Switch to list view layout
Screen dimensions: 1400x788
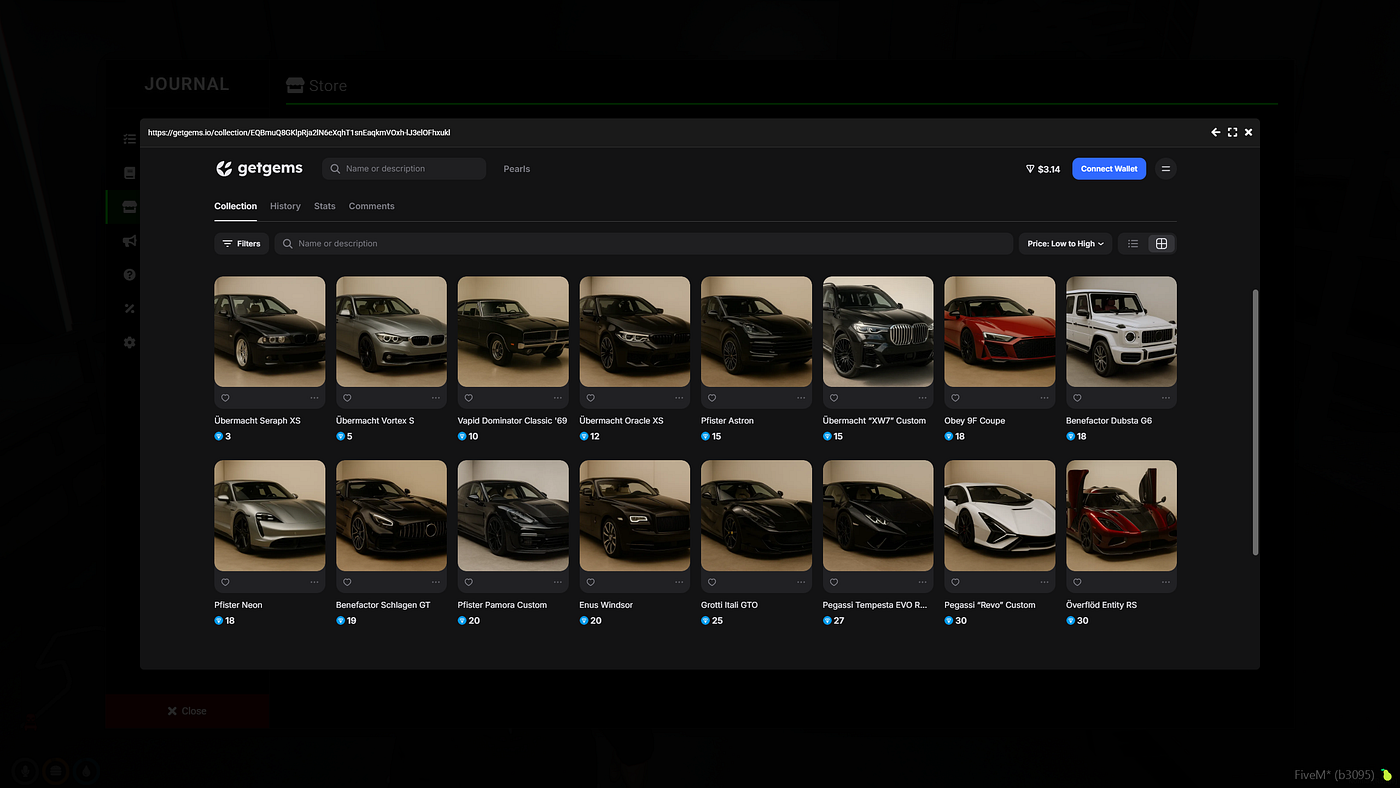pyautogui.click(x=1133, y=244)
